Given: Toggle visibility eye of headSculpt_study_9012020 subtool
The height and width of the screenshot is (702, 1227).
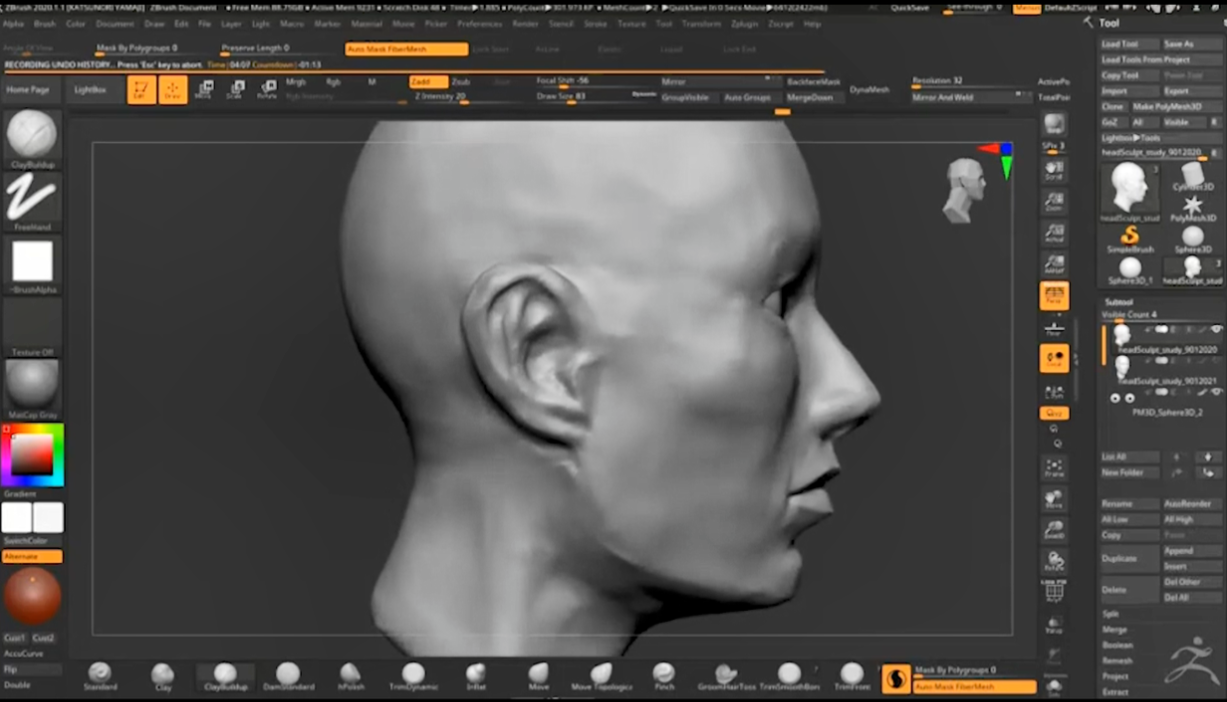Looking at the screenshot, I should (1216, 329).
